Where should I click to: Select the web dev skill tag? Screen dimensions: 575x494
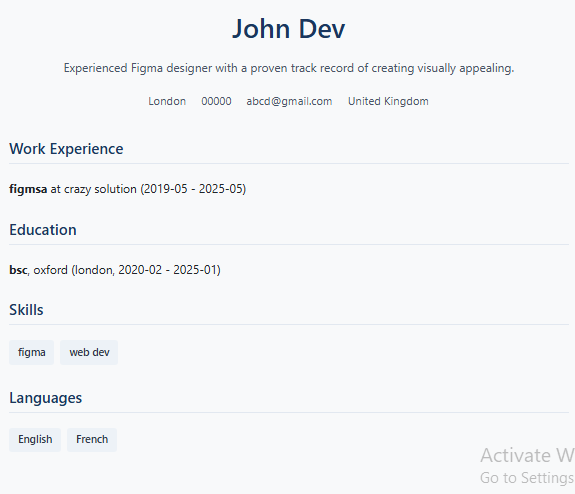point(89,352)
